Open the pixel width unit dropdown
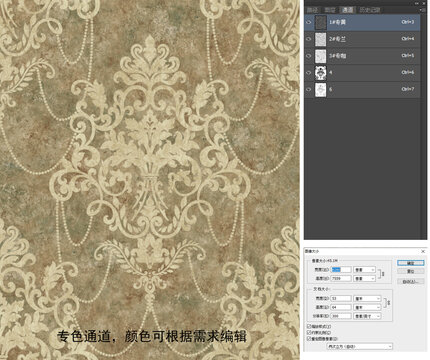Screen dimensions: 430x360 pos(365,269)
